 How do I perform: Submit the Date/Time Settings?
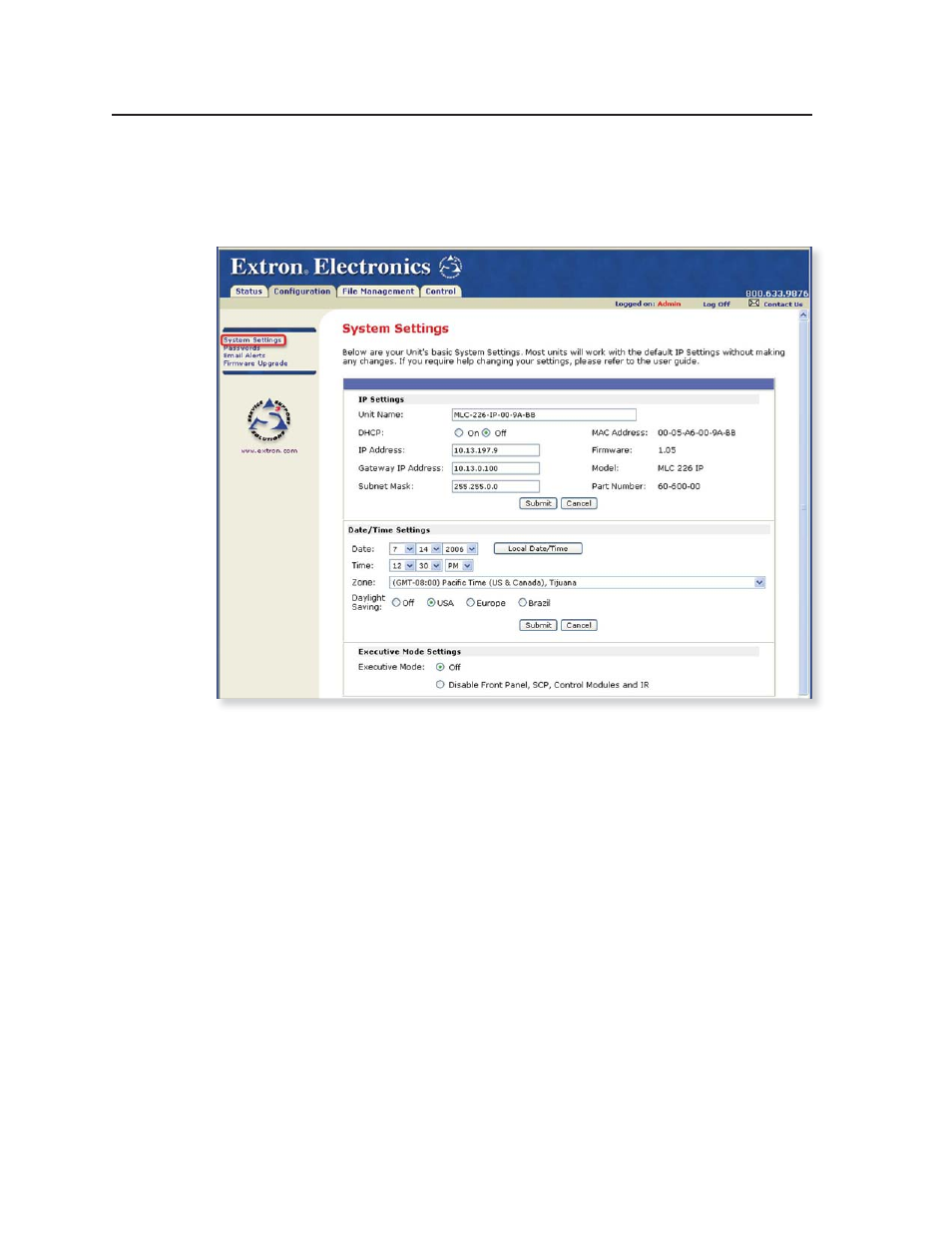pos(538,625)
